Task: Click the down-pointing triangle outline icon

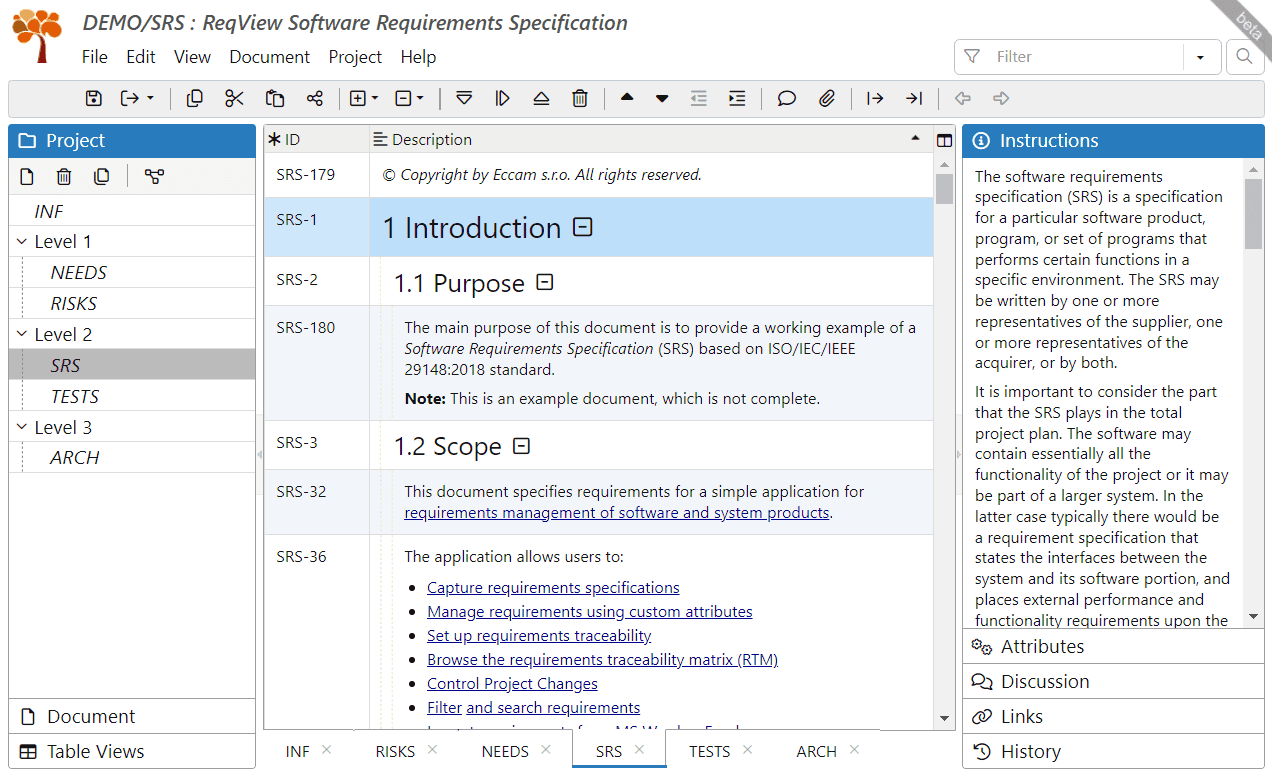Action: [464, 98]
